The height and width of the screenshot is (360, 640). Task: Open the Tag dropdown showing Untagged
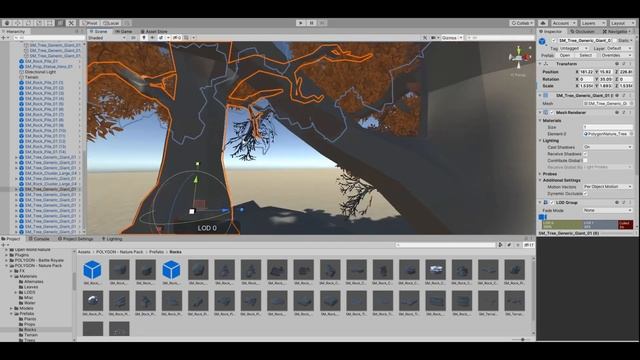click(573, 49)
